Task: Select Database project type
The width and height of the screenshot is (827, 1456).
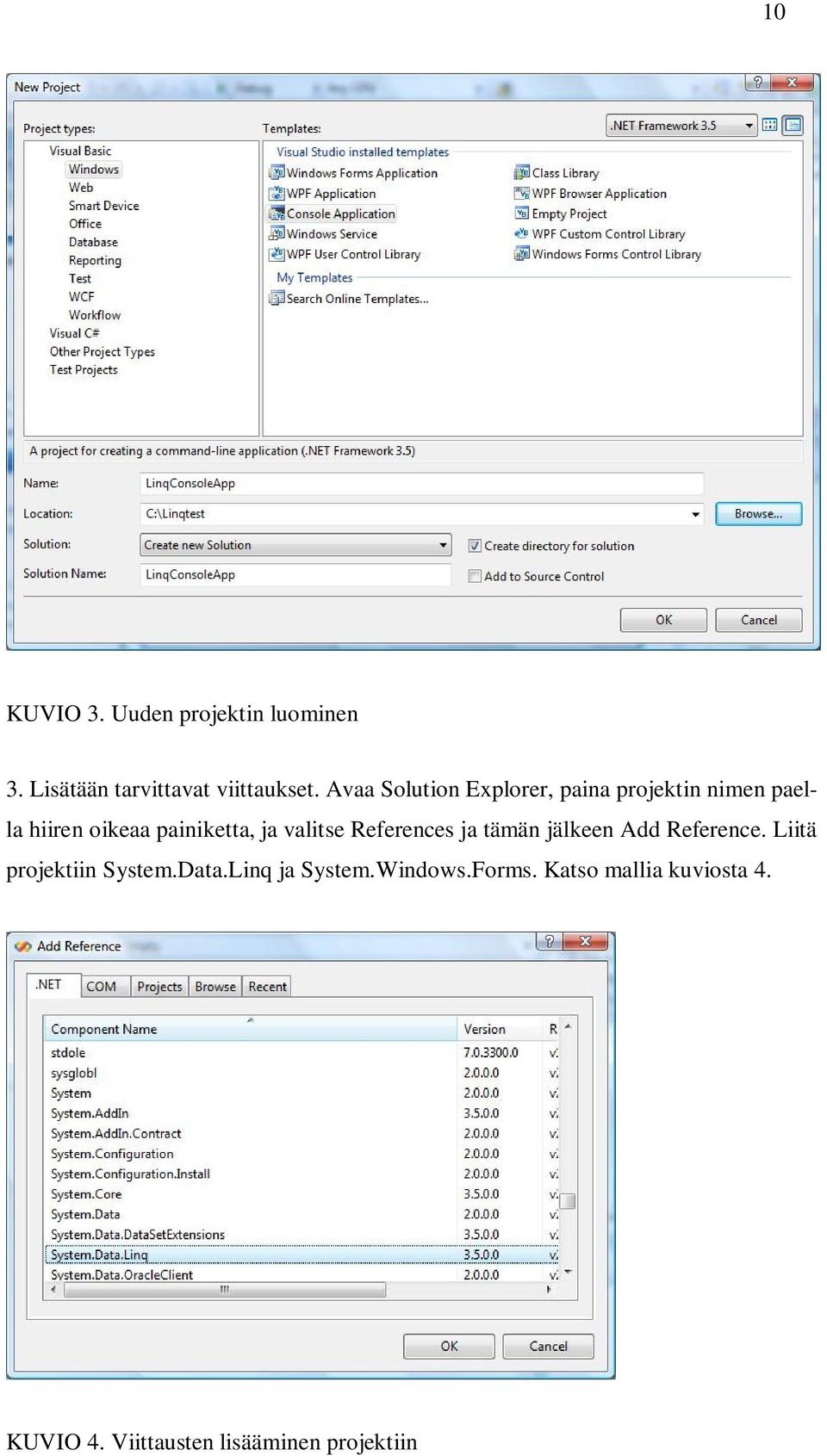Action: (93, 243)
